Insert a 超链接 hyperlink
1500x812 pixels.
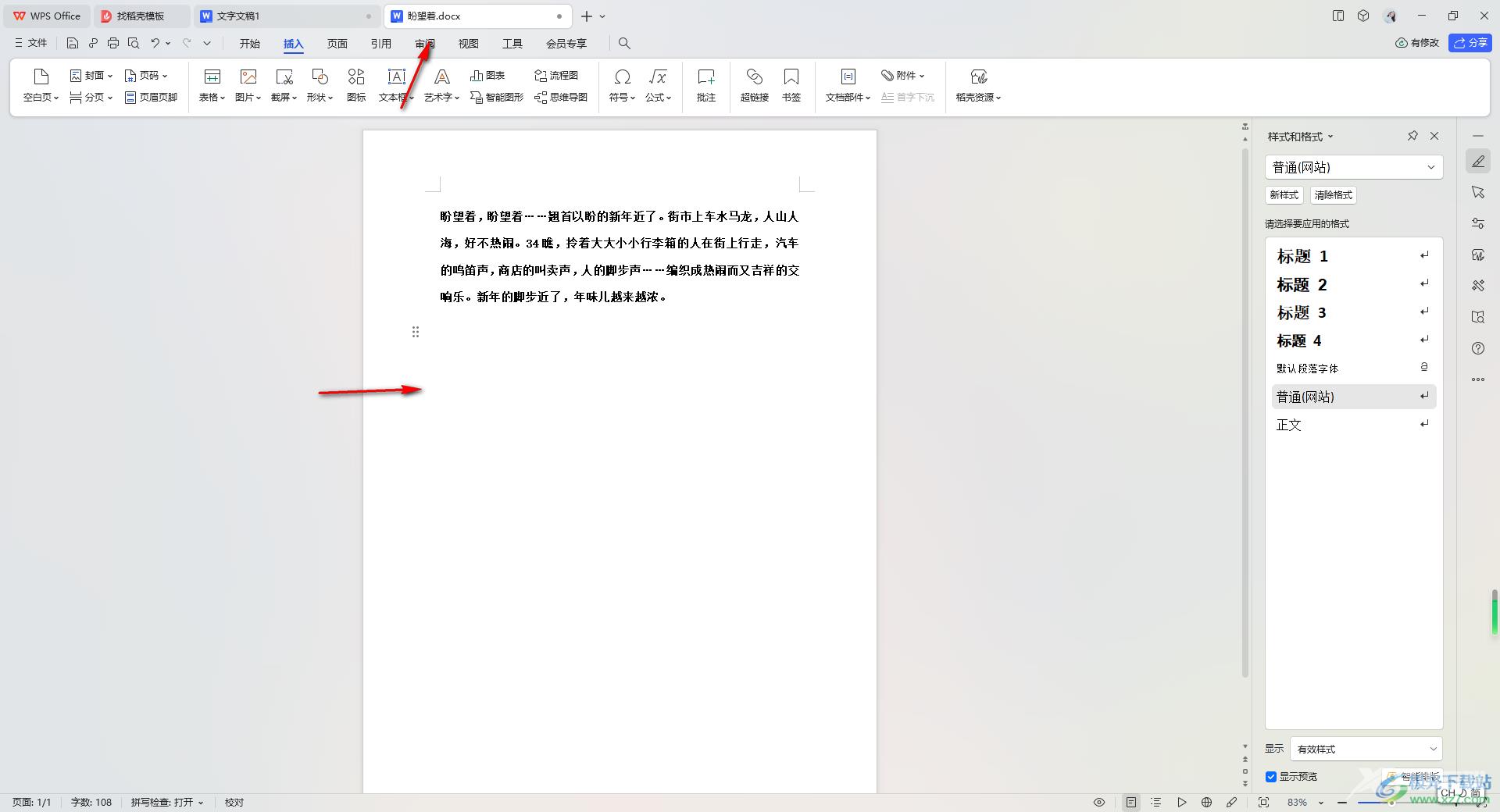pyautogui.click(x=755, y=85)
